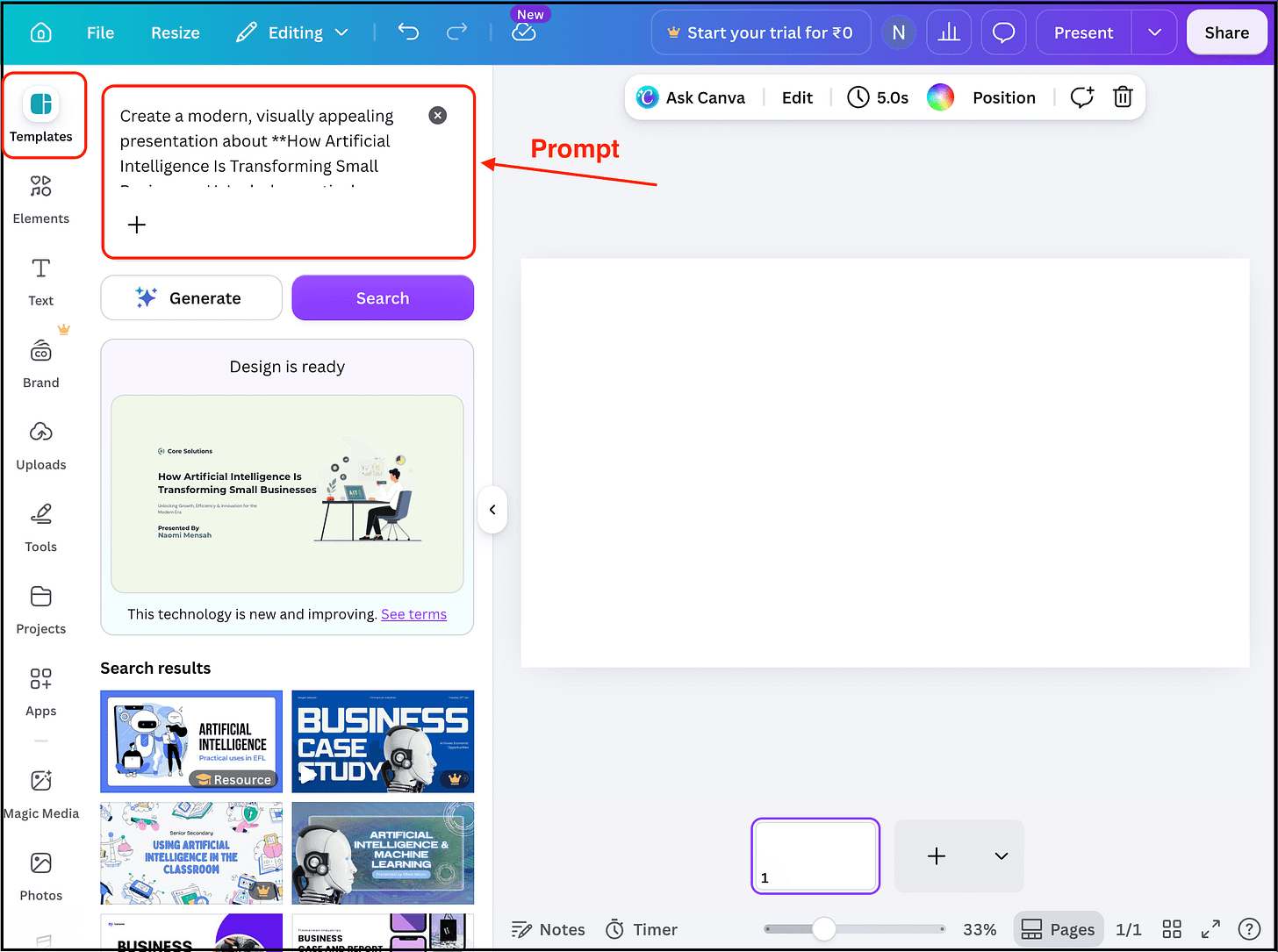Viewport: 1278px width, 952px height.
Task: Open the grid view icon
Action: click(1171, 929)
